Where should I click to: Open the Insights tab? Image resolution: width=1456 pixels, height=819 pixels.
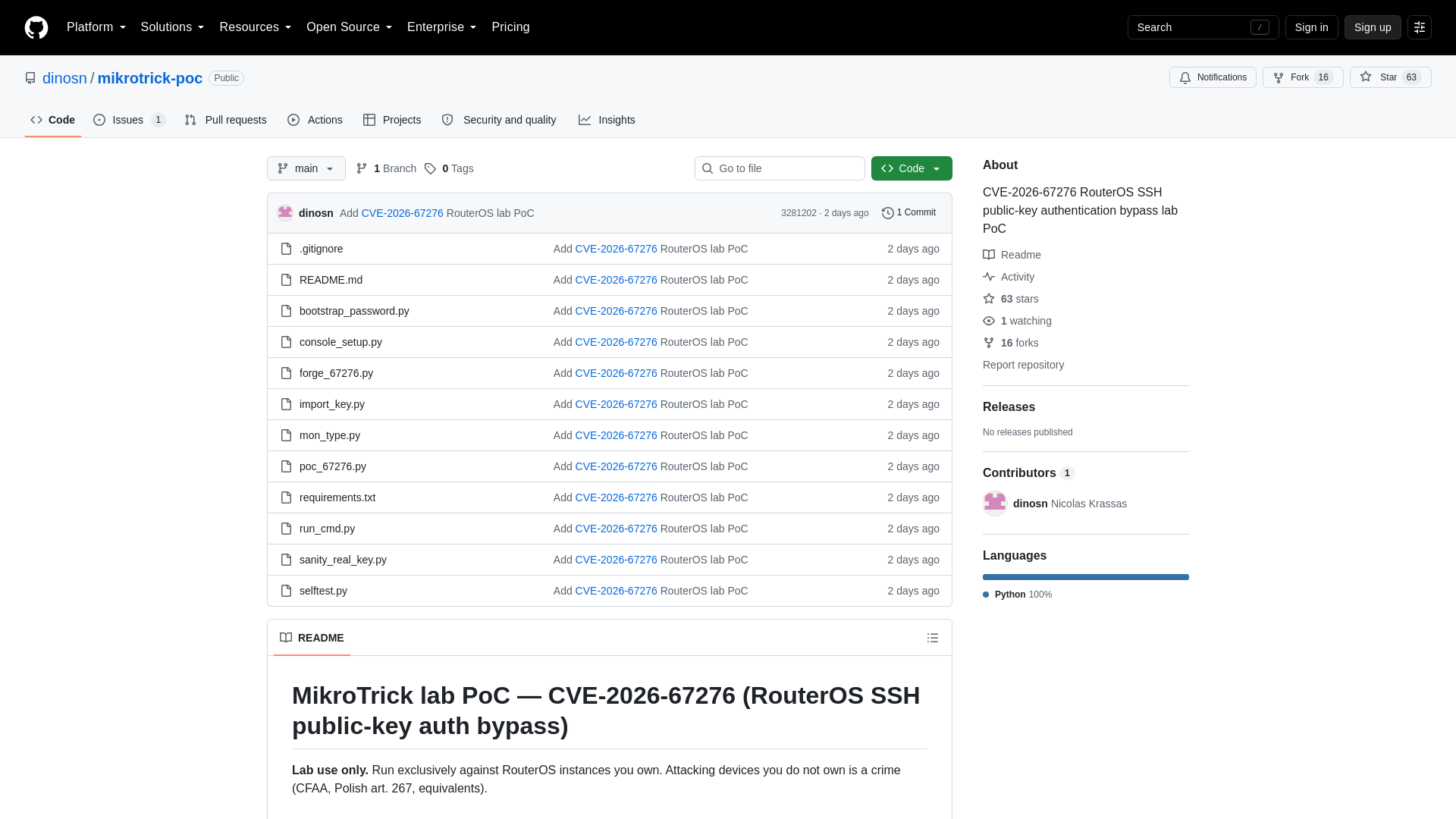(x=607, y=120)
